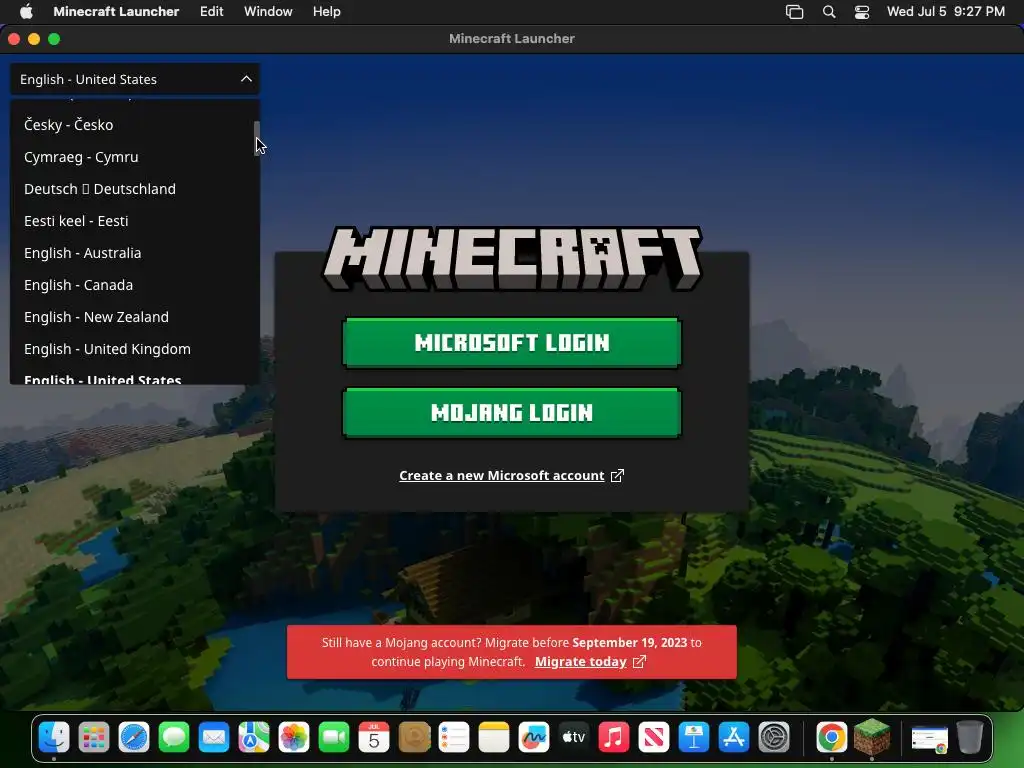Switch to Google Chrome in dock

(831, 738)
